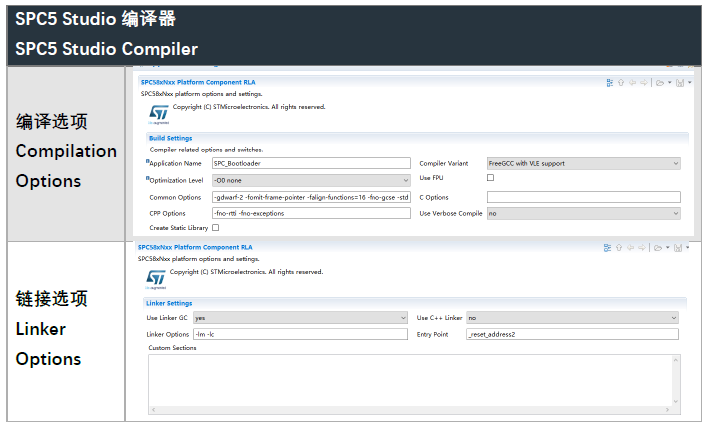The height and width of the screenshot is (435, 709).
Task: Click the Use Verbose Compile label
Action: [x=451, y=213]
